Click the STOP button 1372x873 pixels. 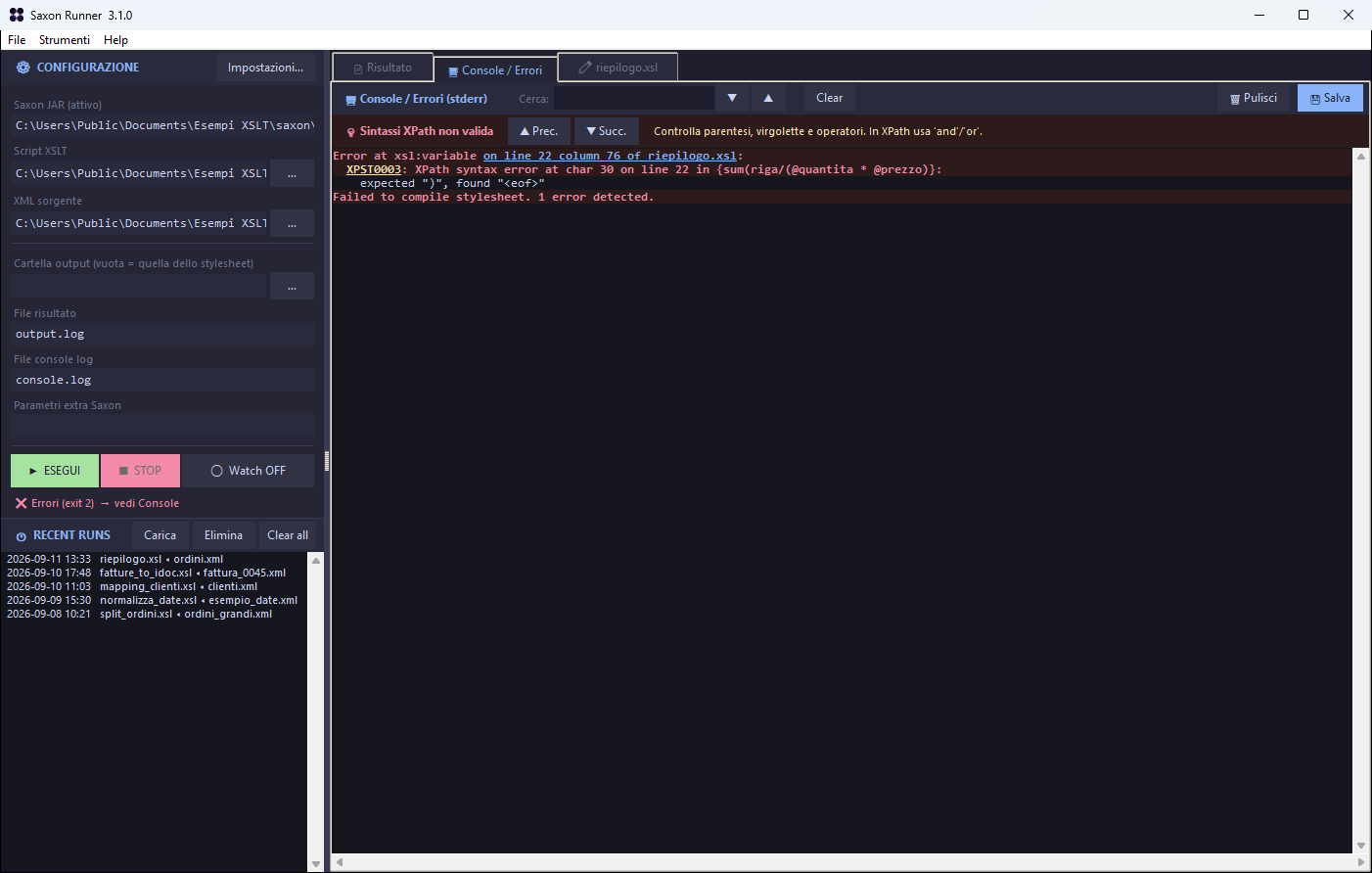point(140,471)
